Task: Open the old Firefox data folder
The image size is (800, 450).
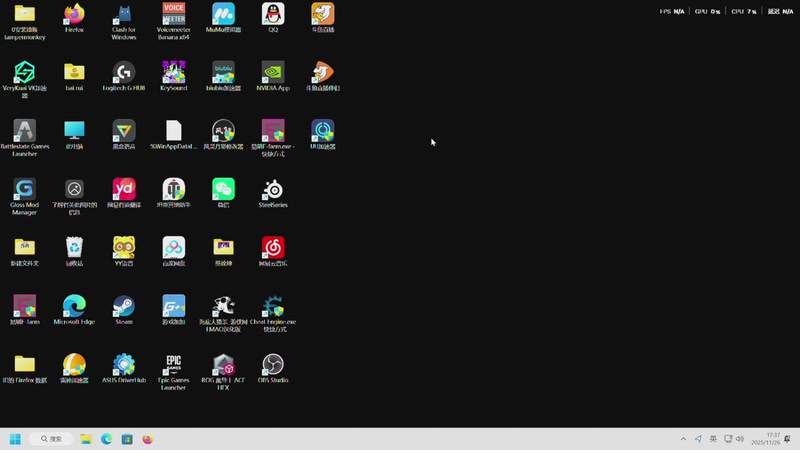Action: (24, 368)
